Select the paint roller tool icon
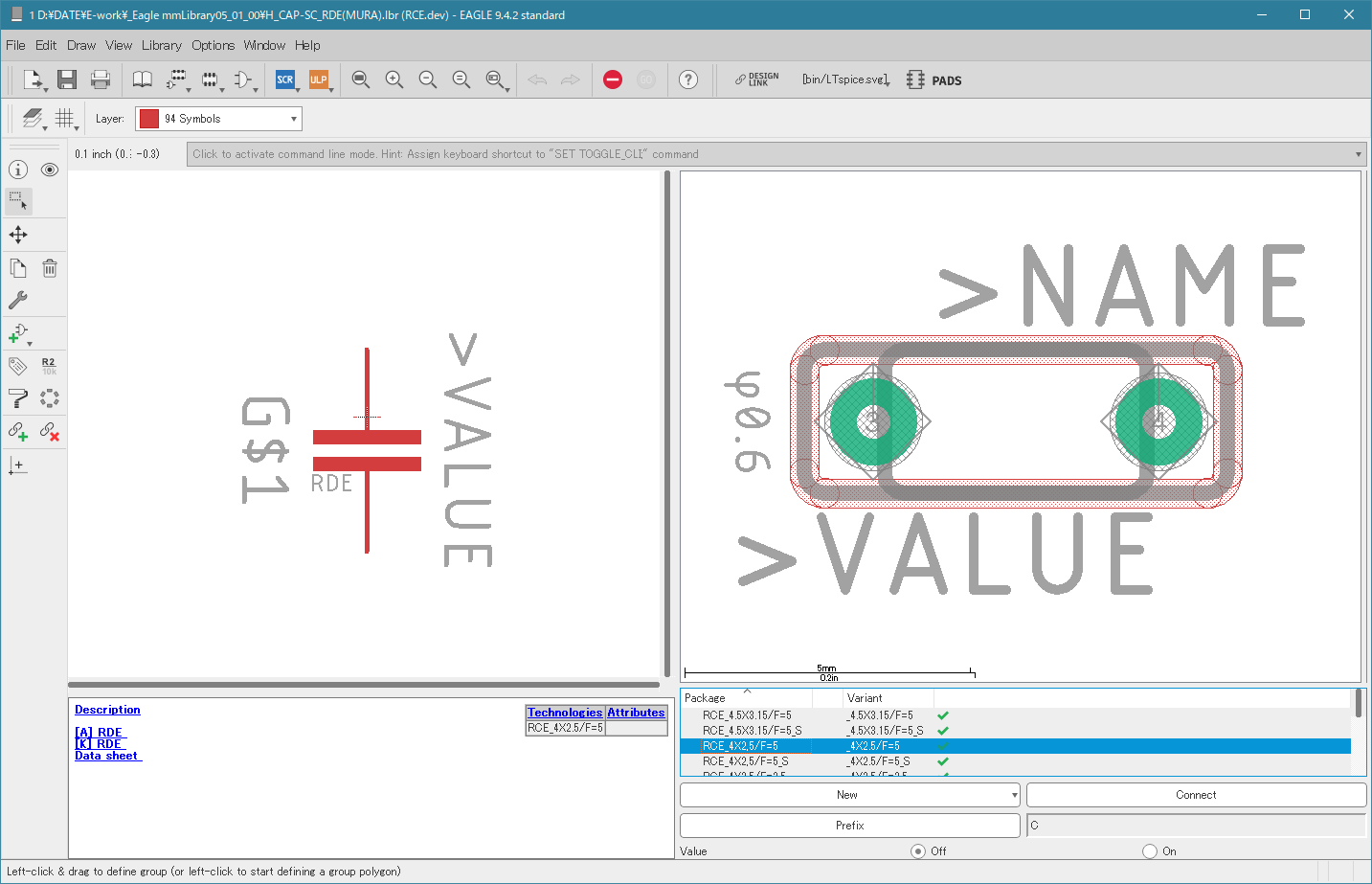The height and width of the screenshot is (884, 1372). pos(18,398)
